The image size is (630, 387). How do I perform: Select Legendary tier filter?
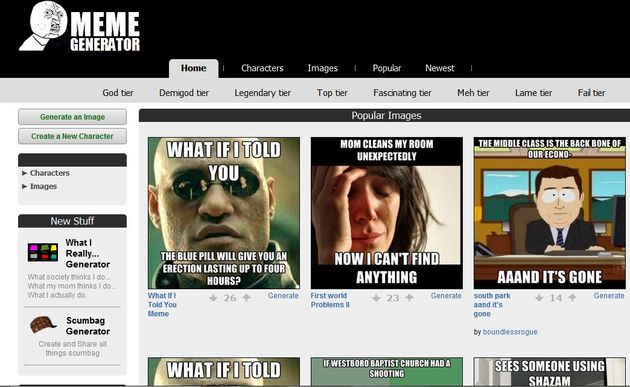click(x=262, y=93)
